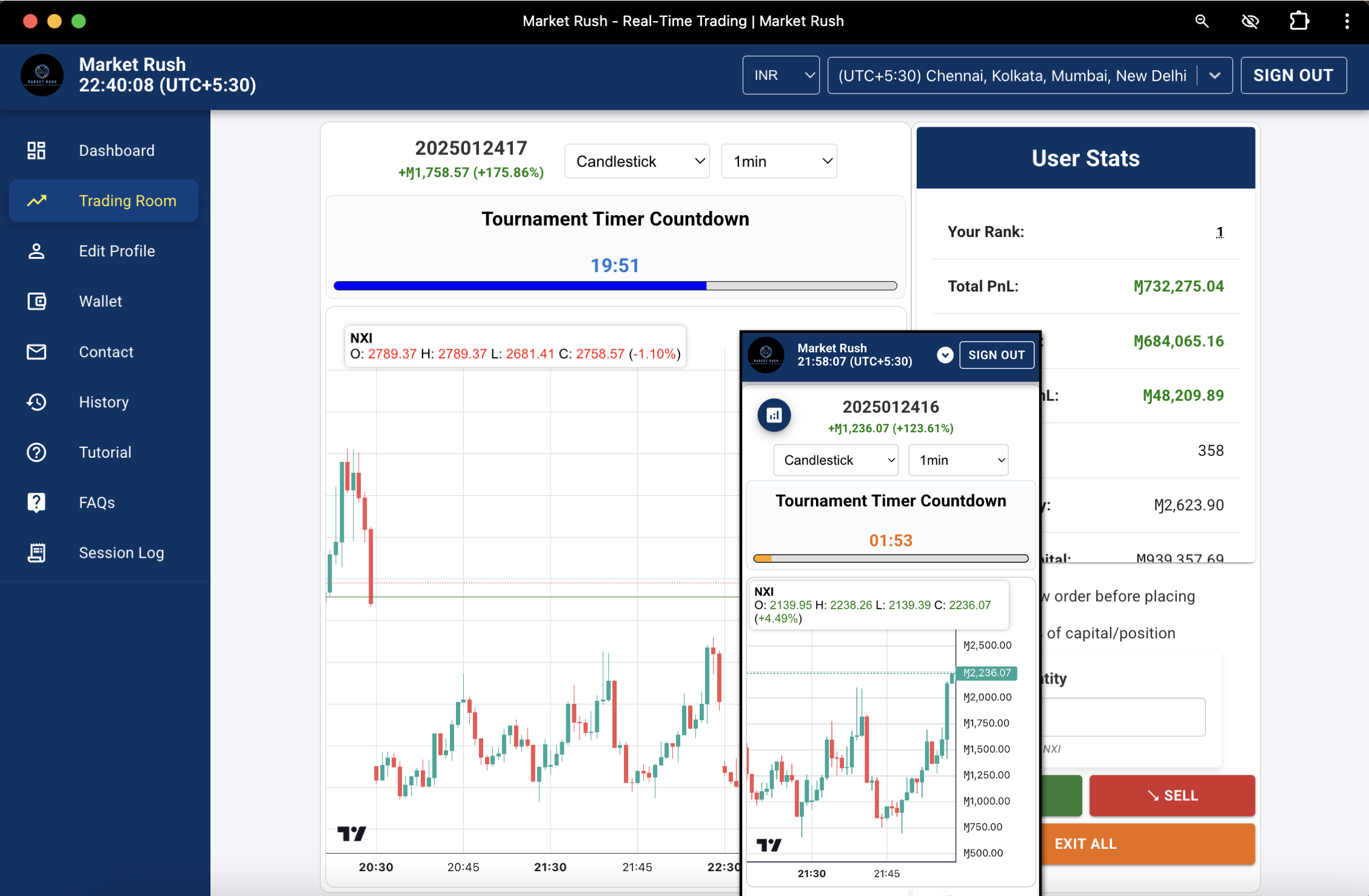
Task: Click the +Ɱ1,758.57 (+175.86%) gain text
Action: tap(471, 173)
